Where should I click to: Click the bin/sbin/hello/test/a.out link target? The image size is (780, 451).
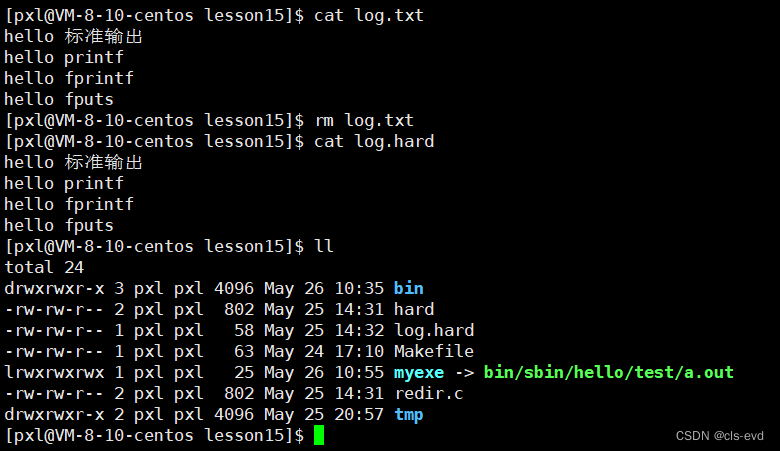pos(608,372)
